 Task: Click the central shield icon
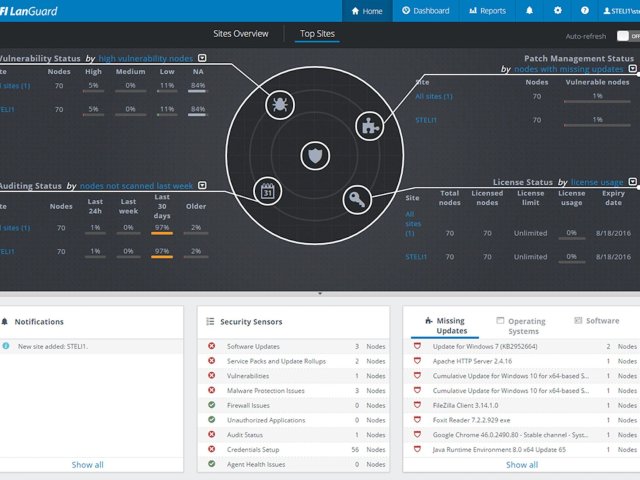point(315,155)
